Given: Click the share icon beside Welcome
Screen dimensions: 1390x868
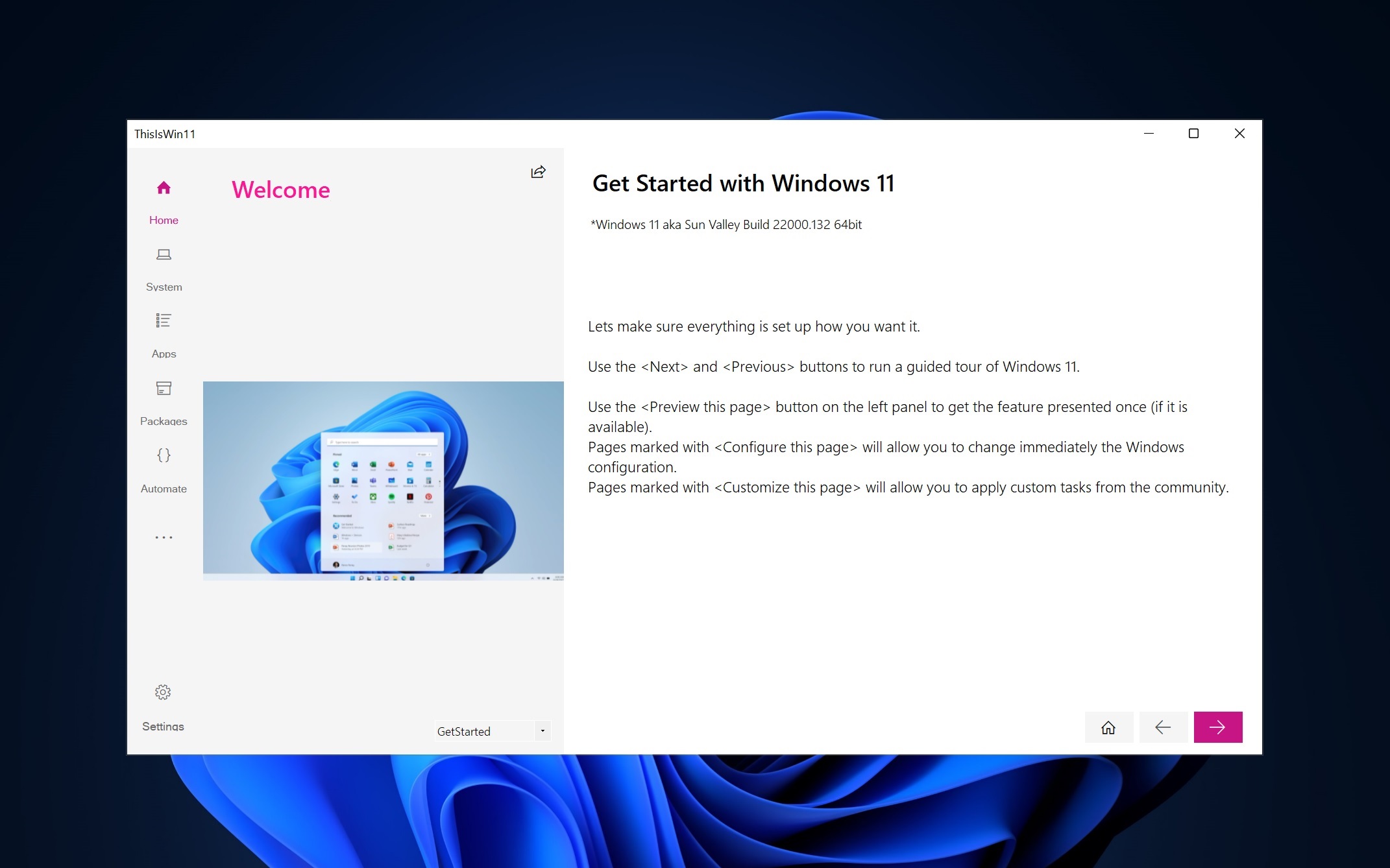Looking at the screenshot, I should coord(538,172).
